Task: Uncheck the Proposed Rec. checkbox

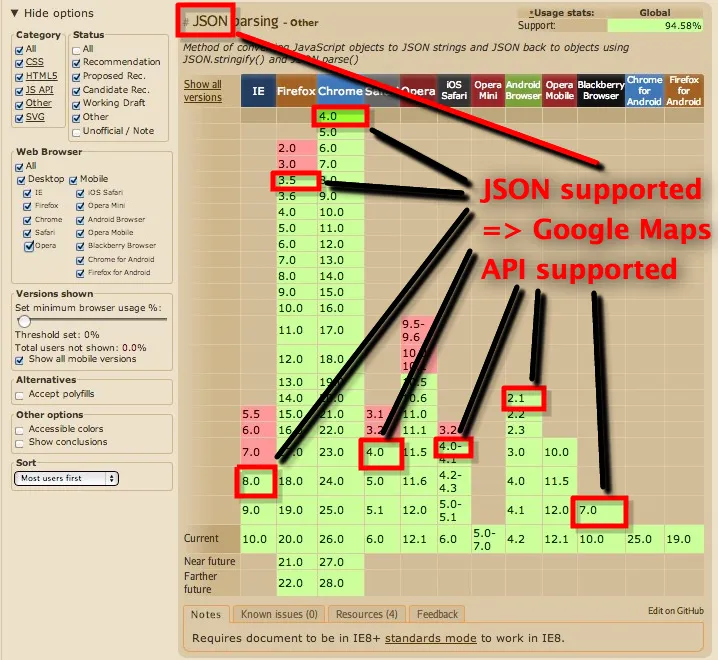Action: tap(76, 77)
